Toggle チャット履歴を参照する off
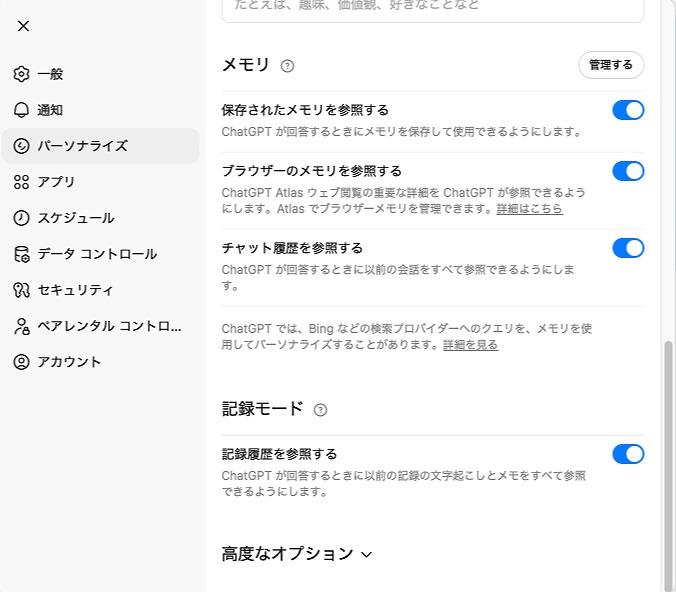Screen dimensions: 676x592 point(628,248)
